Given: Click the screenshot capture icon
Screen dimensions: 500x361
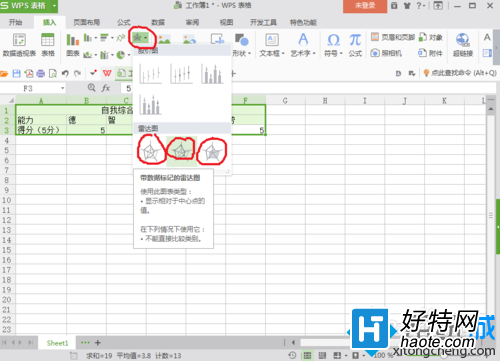Looking at the screenshot, I should point(217,39).
